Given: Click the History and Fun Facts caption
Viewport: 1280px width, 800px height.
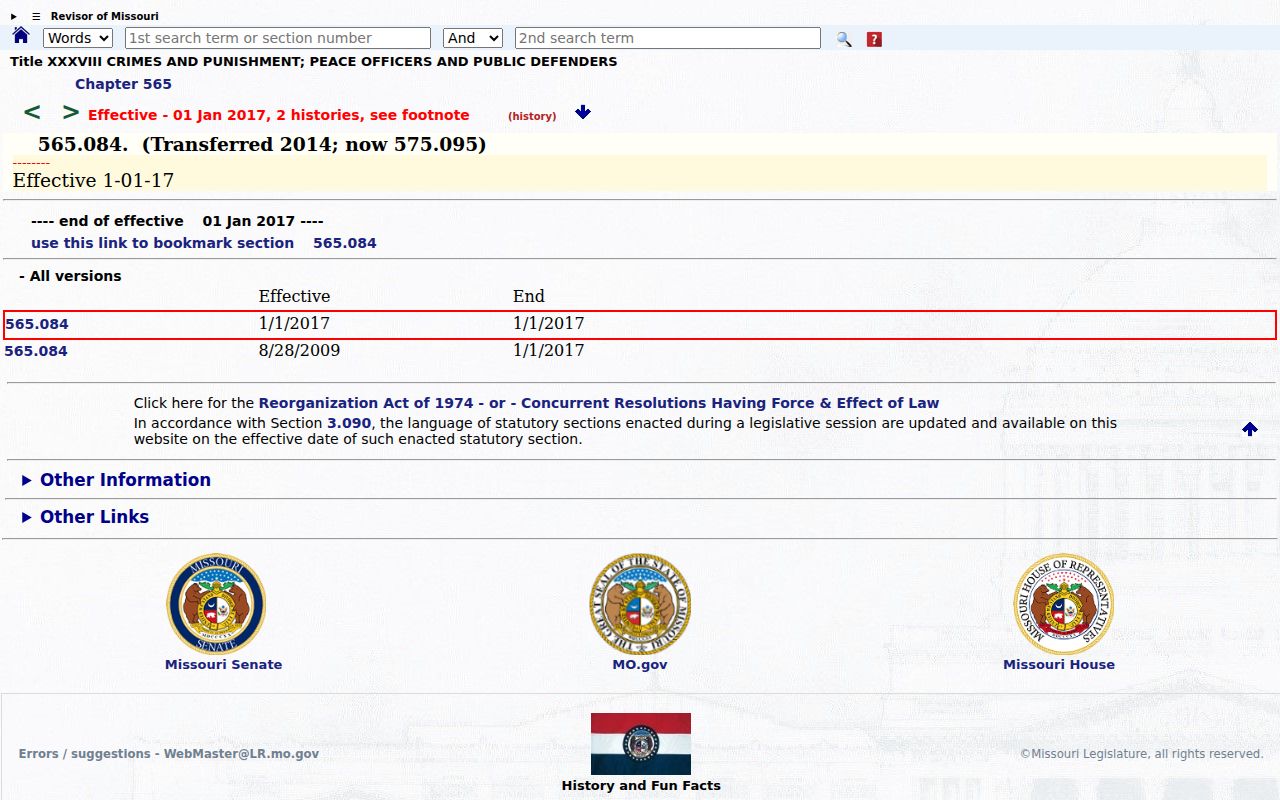Looking at the screenshot, I should (x=641, y=785).
